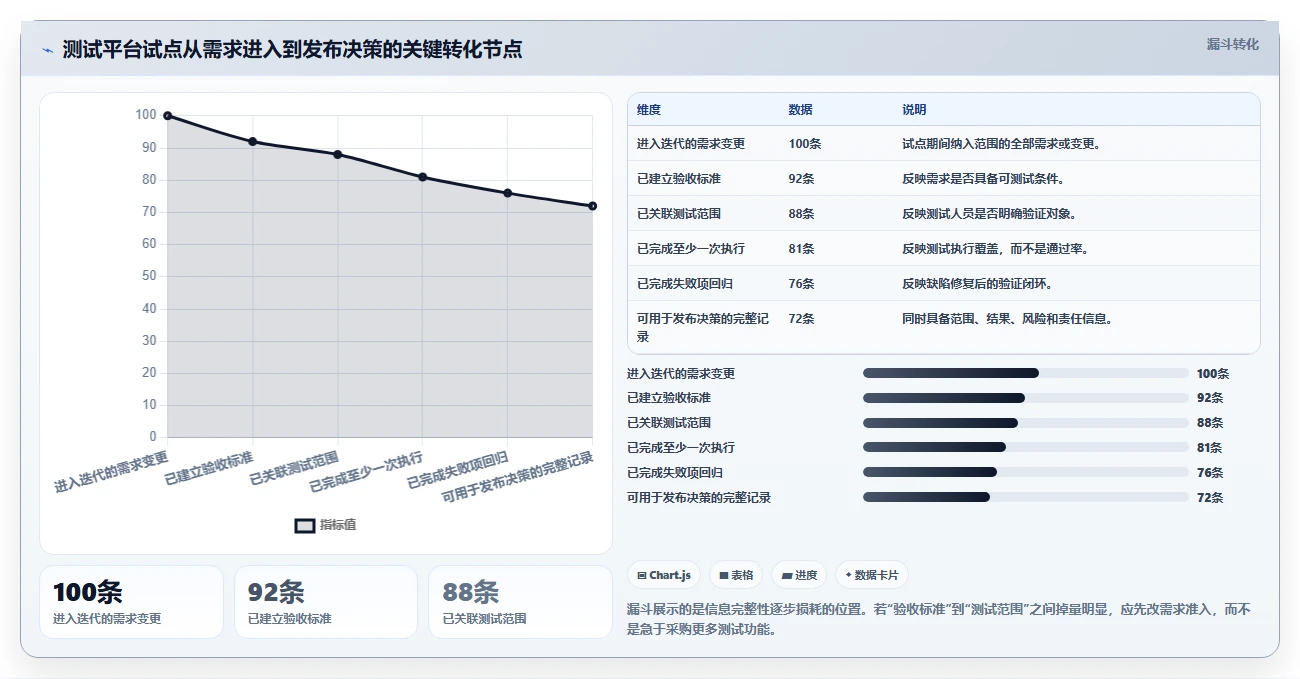Click the 100条 stat card below the chart
Image resolution: width=1300 pixels, height=679 pixels.
coord(131,602)
